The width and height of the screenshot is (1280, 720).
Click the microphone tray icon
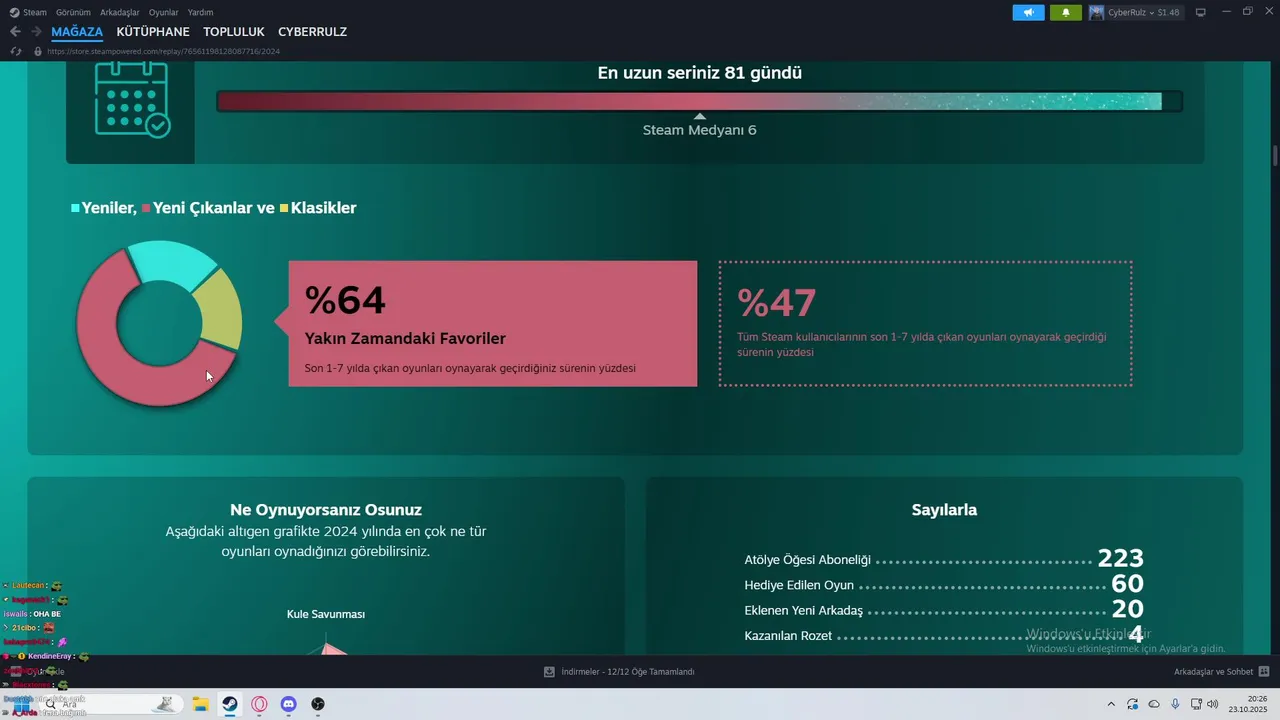(1175, 704)
